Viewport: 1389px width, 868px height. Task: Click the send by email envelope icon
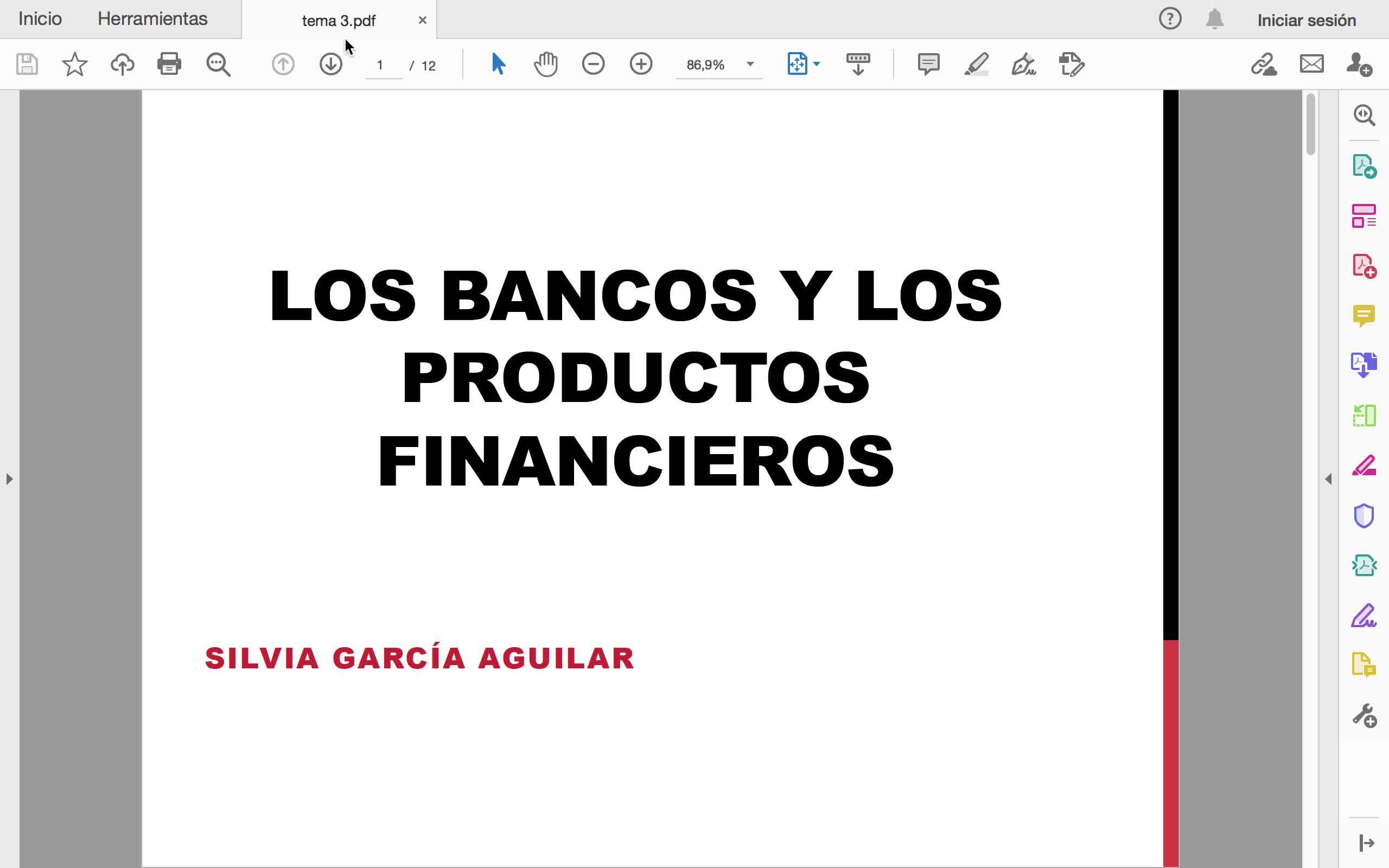coord(1311,65)
